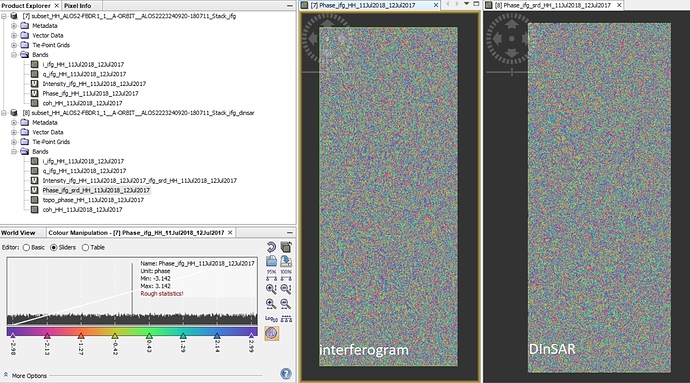Click the yellow slider marker at -0.42
The height and width of the screenshot is (383, 690).
[x=115, y=335]
